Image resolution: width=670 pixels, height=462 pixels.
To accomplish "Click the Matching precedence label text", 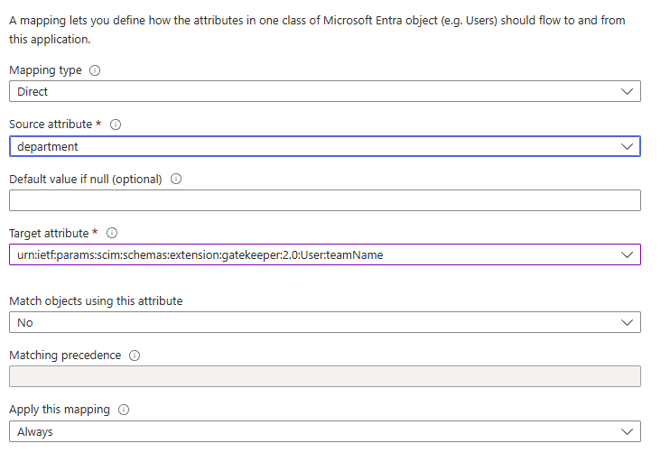I will click(x=65, y=356).
